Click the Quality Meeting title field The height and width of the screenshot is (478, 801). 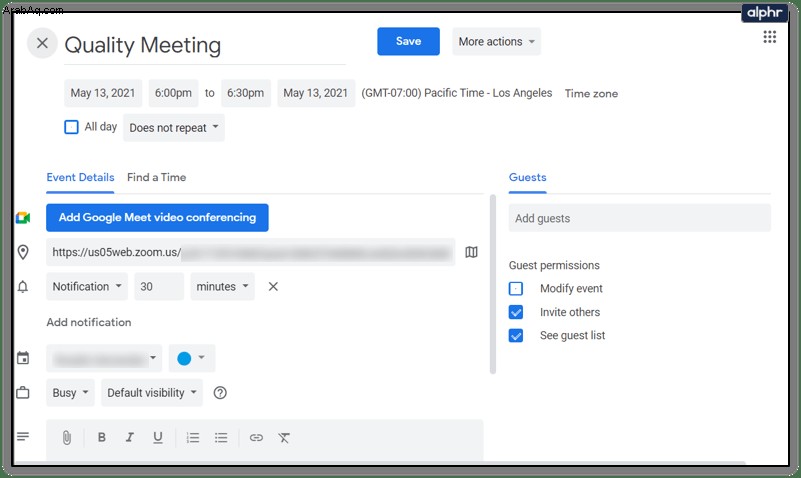pos(205,45)
